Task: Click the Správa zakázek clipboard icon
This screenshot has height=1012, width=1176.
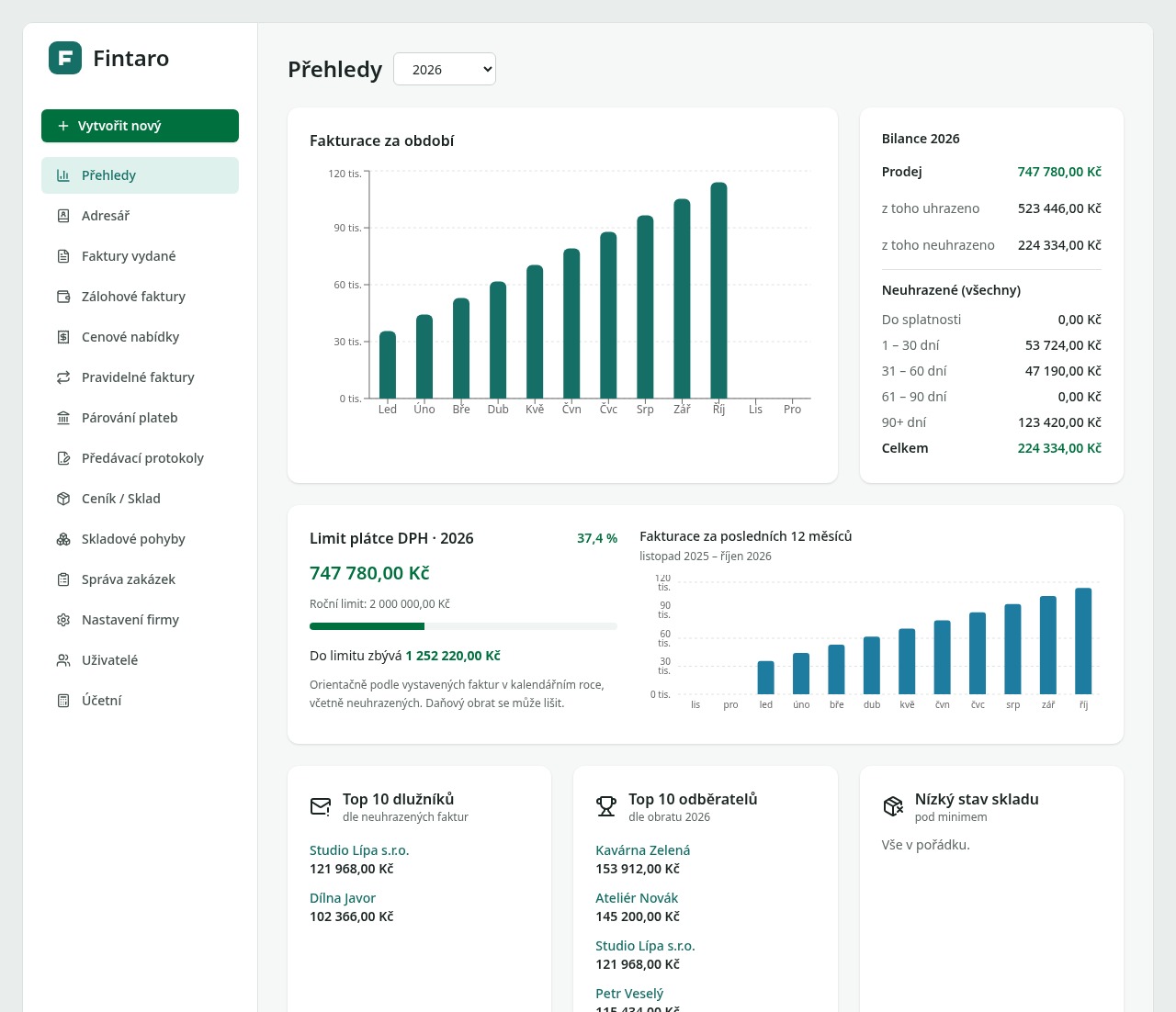Action: pos(63,579)
